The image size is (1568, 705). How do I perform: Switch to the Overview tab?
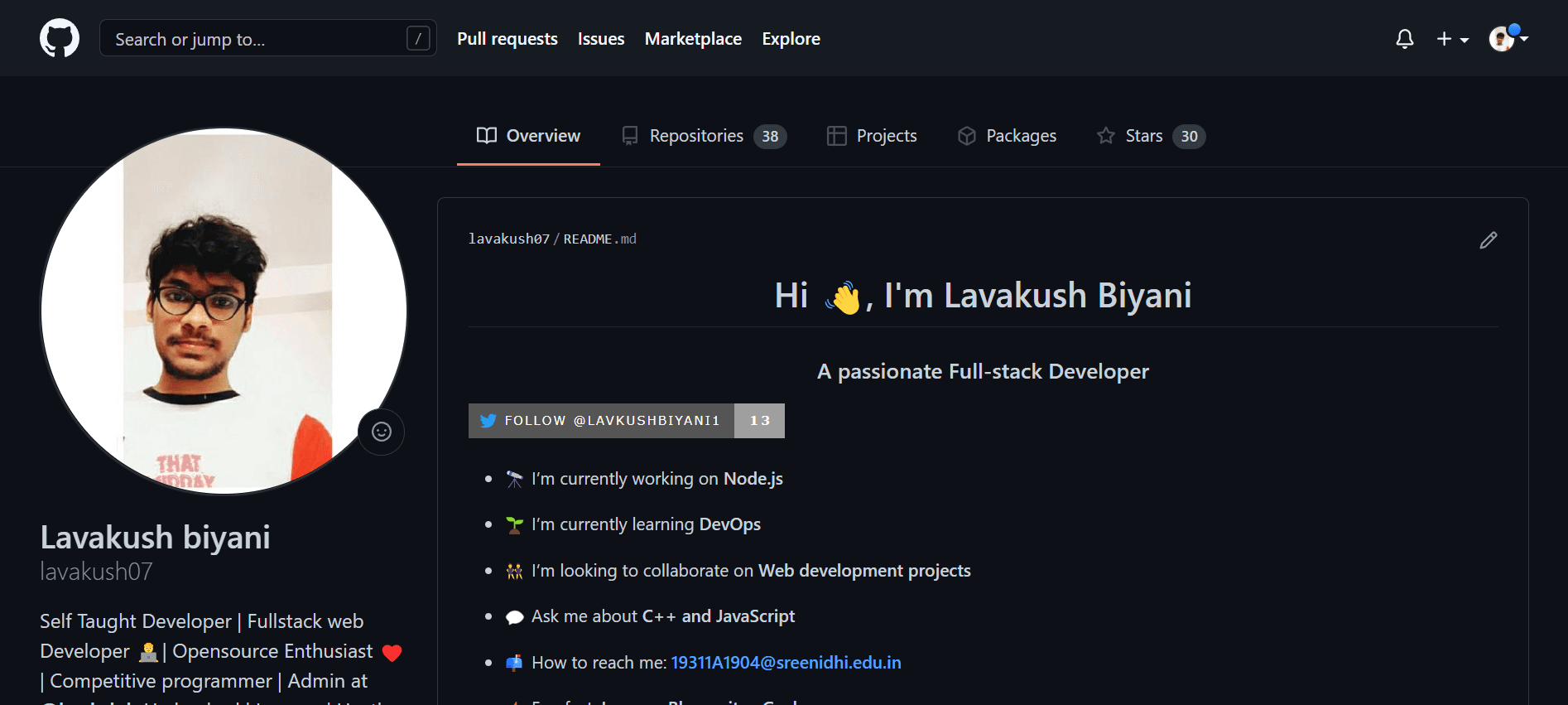528,136
